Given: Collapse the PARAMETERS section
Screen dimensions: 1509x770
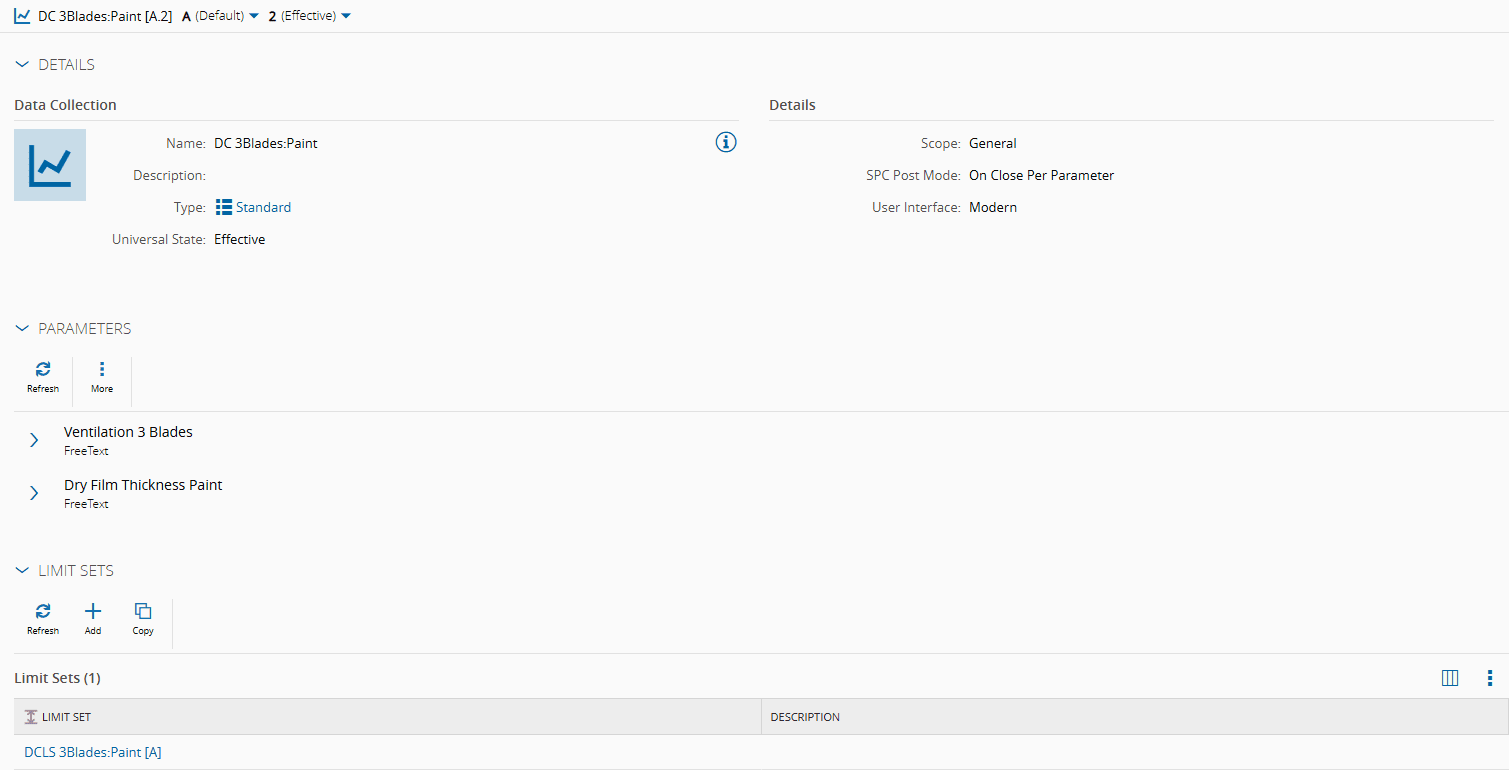Looking at the screenshot, I should pos(22,328).
